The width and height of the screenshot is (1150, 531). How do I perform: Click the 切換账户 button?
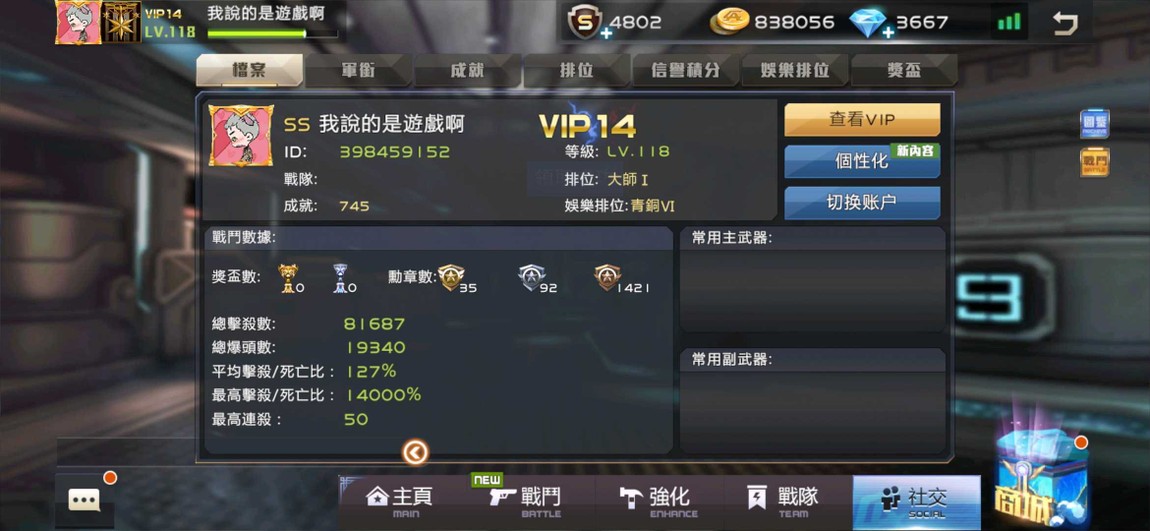point(862,202)
